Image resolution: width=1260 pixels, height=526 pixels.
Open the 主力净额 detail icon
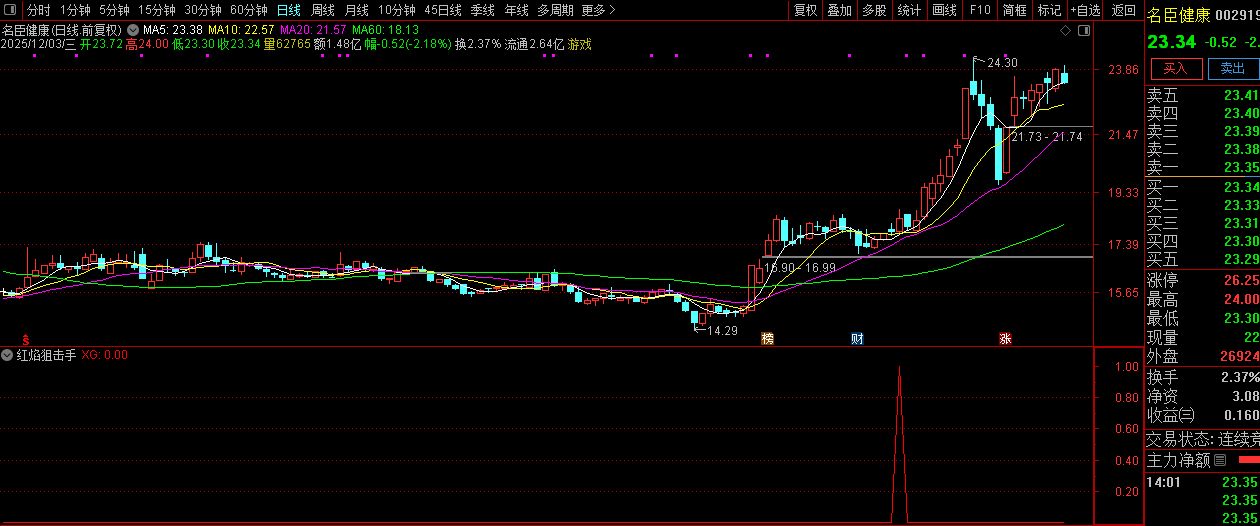coord(1219,462)
